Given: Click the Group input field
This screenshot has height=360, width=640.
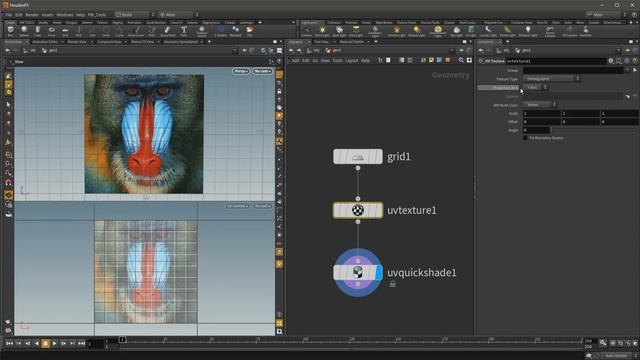Looking at the screenshot, I should (573, 70).
